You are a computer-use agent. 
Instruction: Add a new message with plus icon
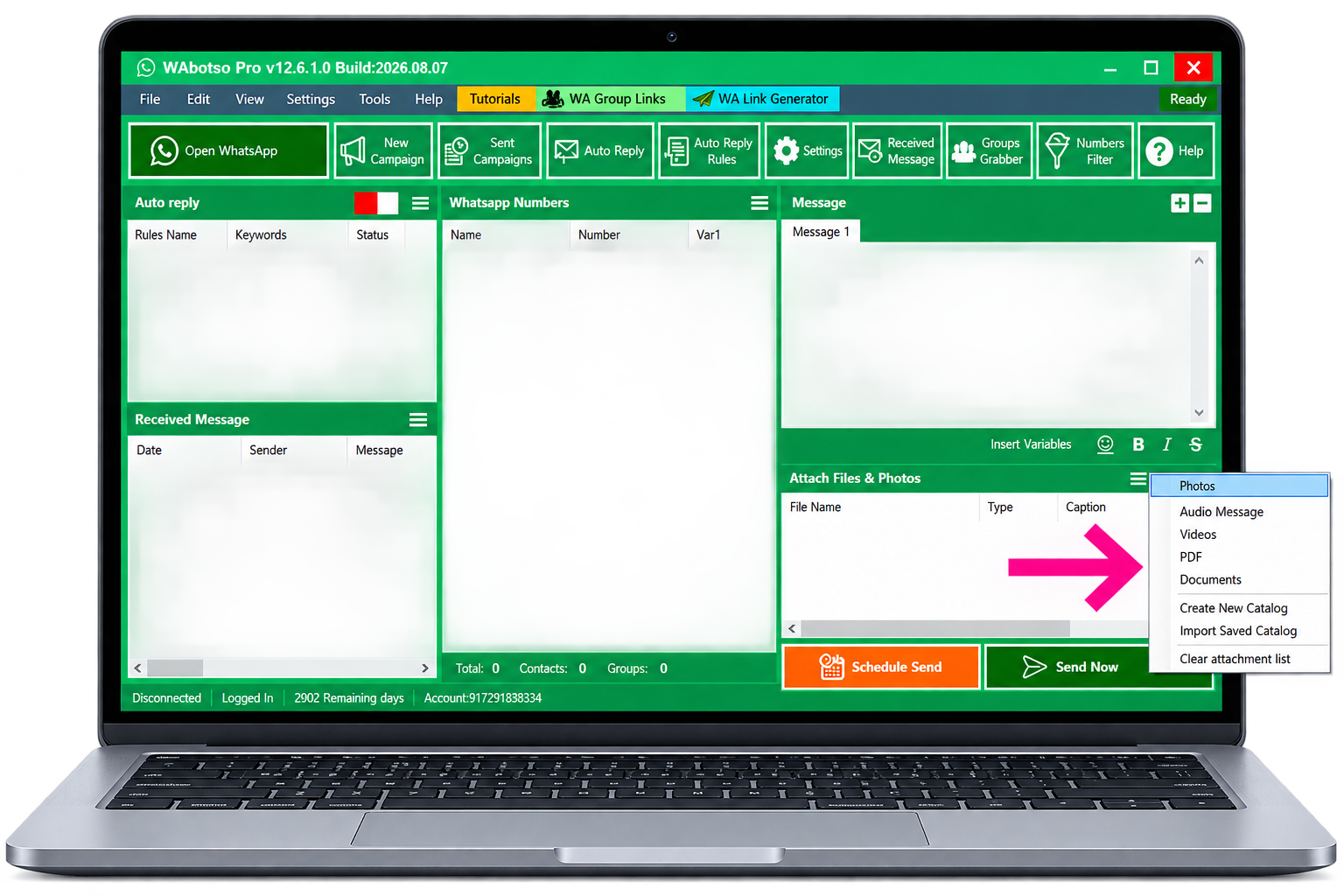click(1179, 203)
